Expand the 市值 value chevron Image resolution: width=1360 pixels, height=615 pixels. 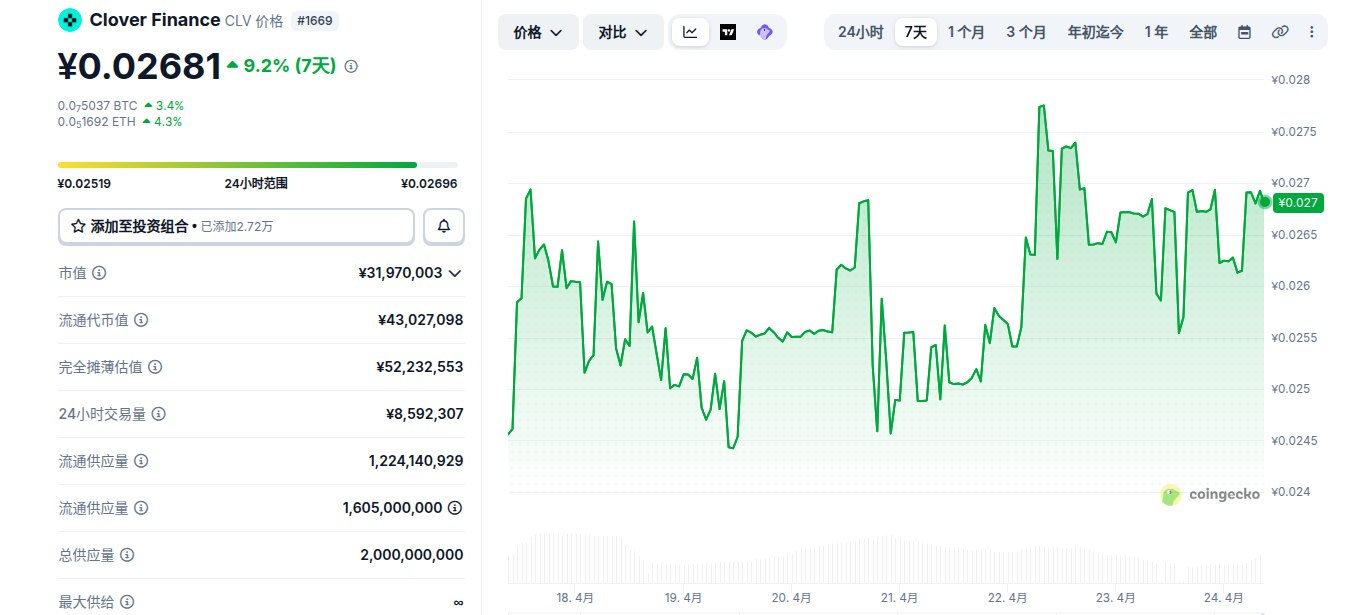(455, 273)
